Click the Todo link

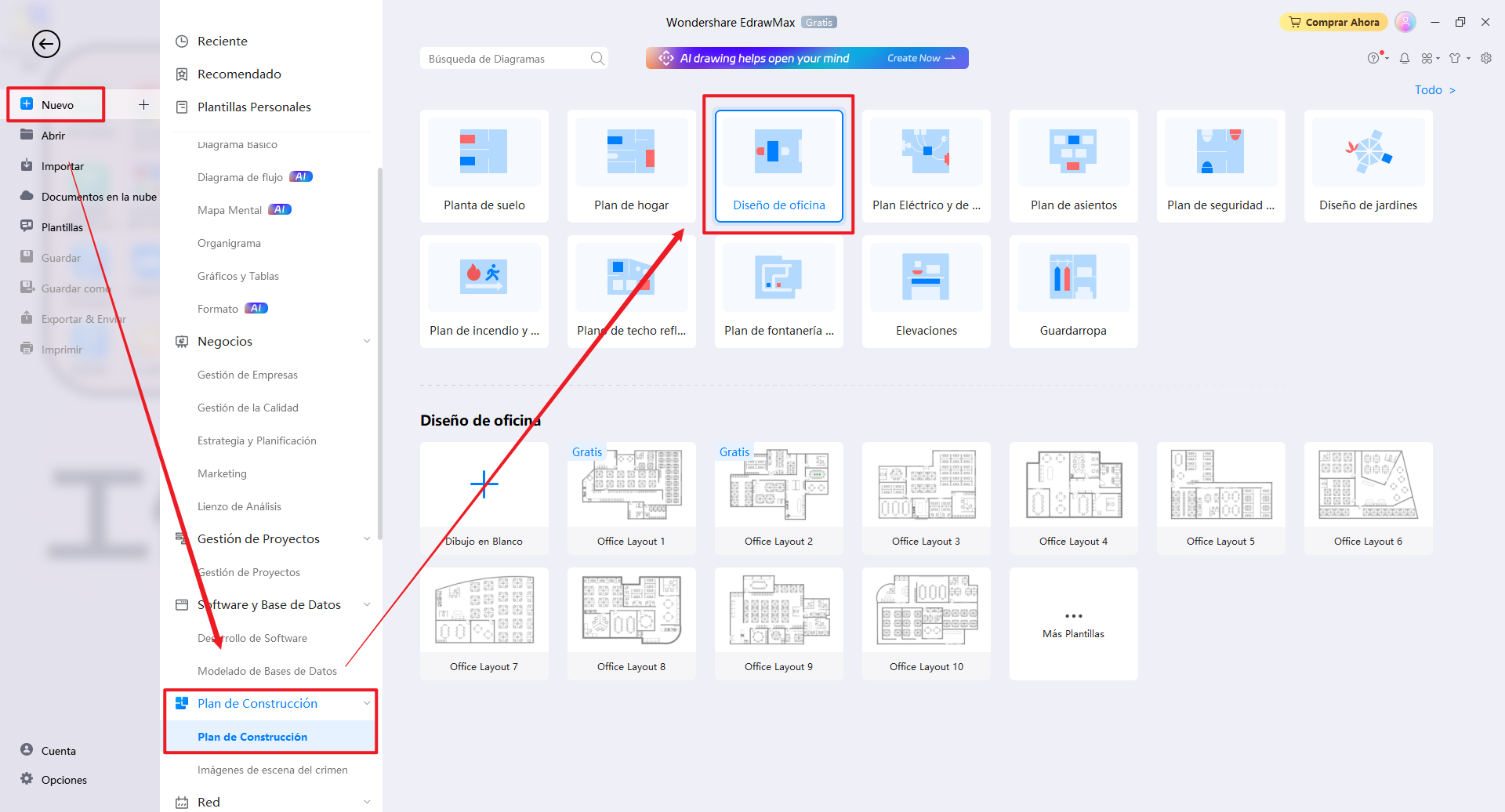pos(1434,90)
